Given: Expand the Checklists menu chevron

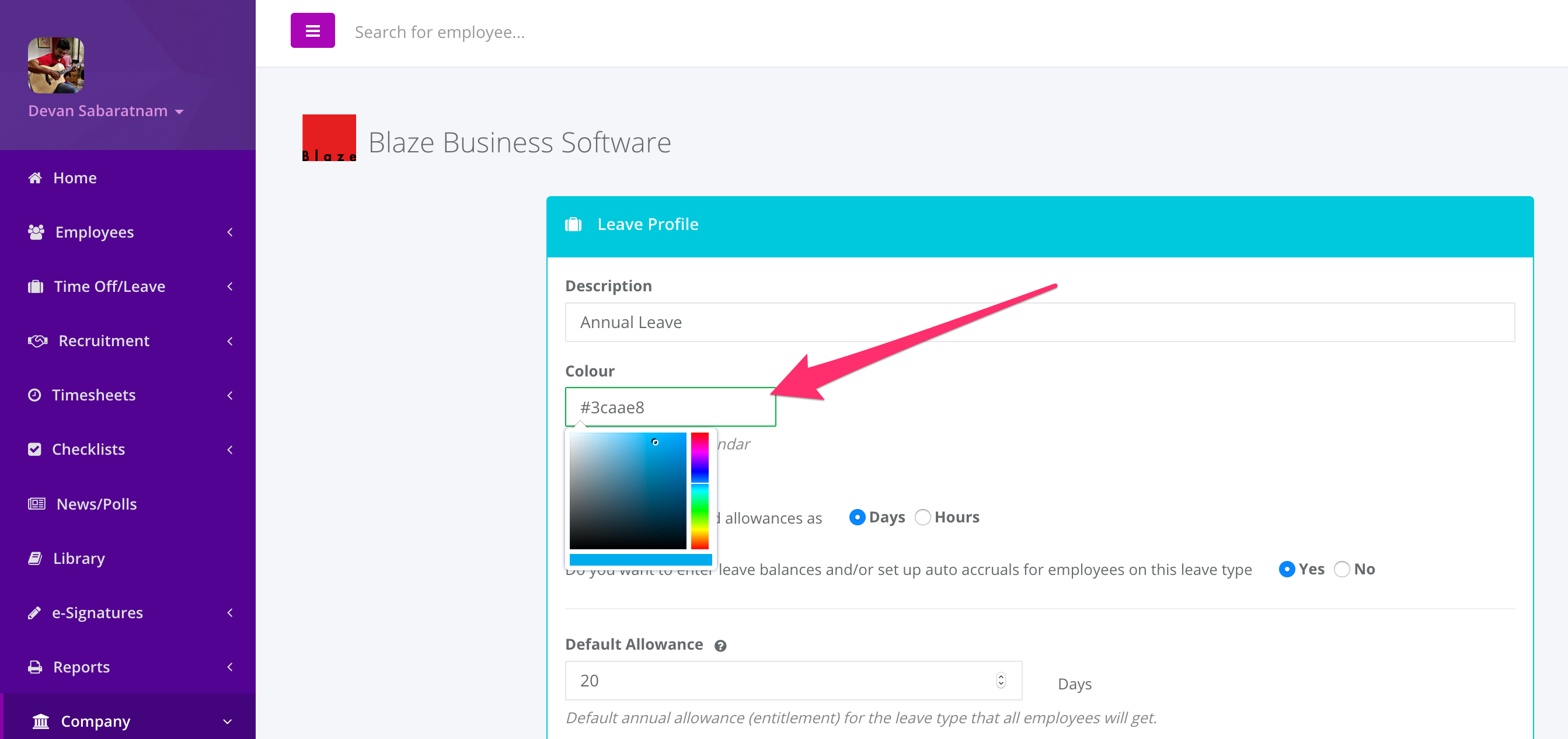Looking at the screenshot, I should [229, 449].
